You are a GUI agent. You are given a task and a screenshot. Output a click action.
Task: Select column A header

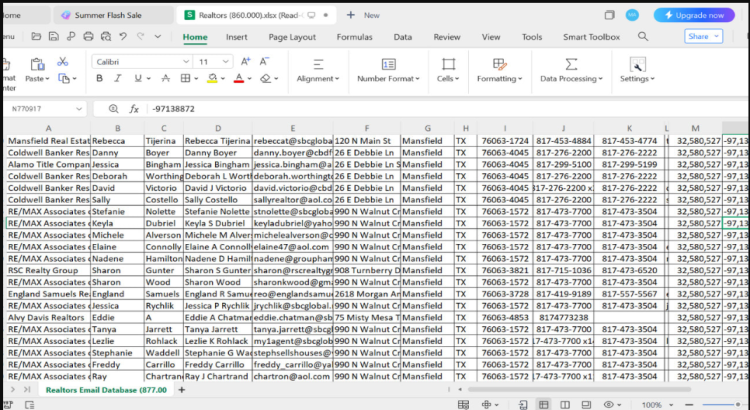coord(48,128)
